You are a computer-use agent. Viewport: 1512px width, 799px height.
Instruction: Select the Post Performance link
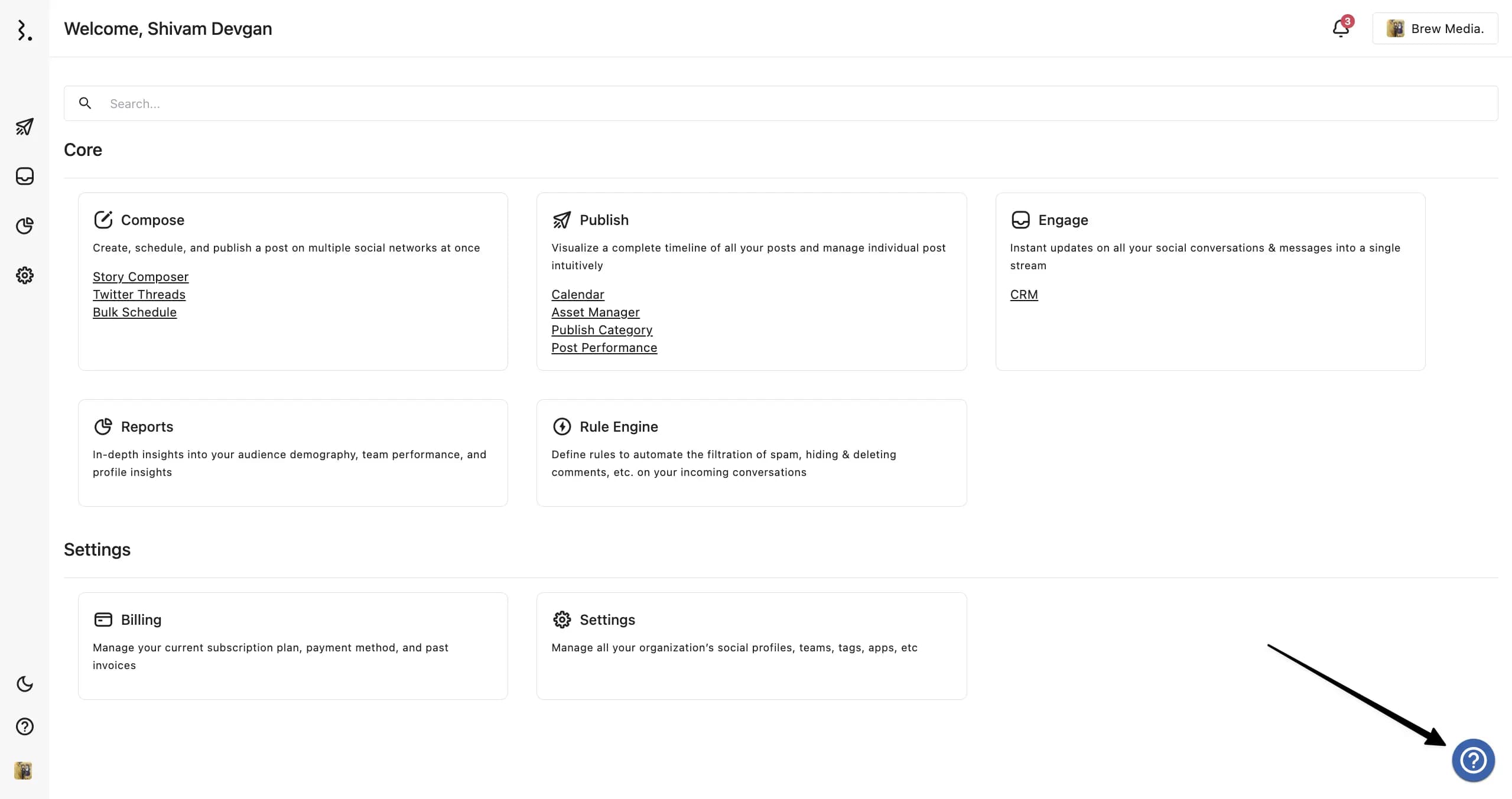pyautogui.click(x=604, y=347)
